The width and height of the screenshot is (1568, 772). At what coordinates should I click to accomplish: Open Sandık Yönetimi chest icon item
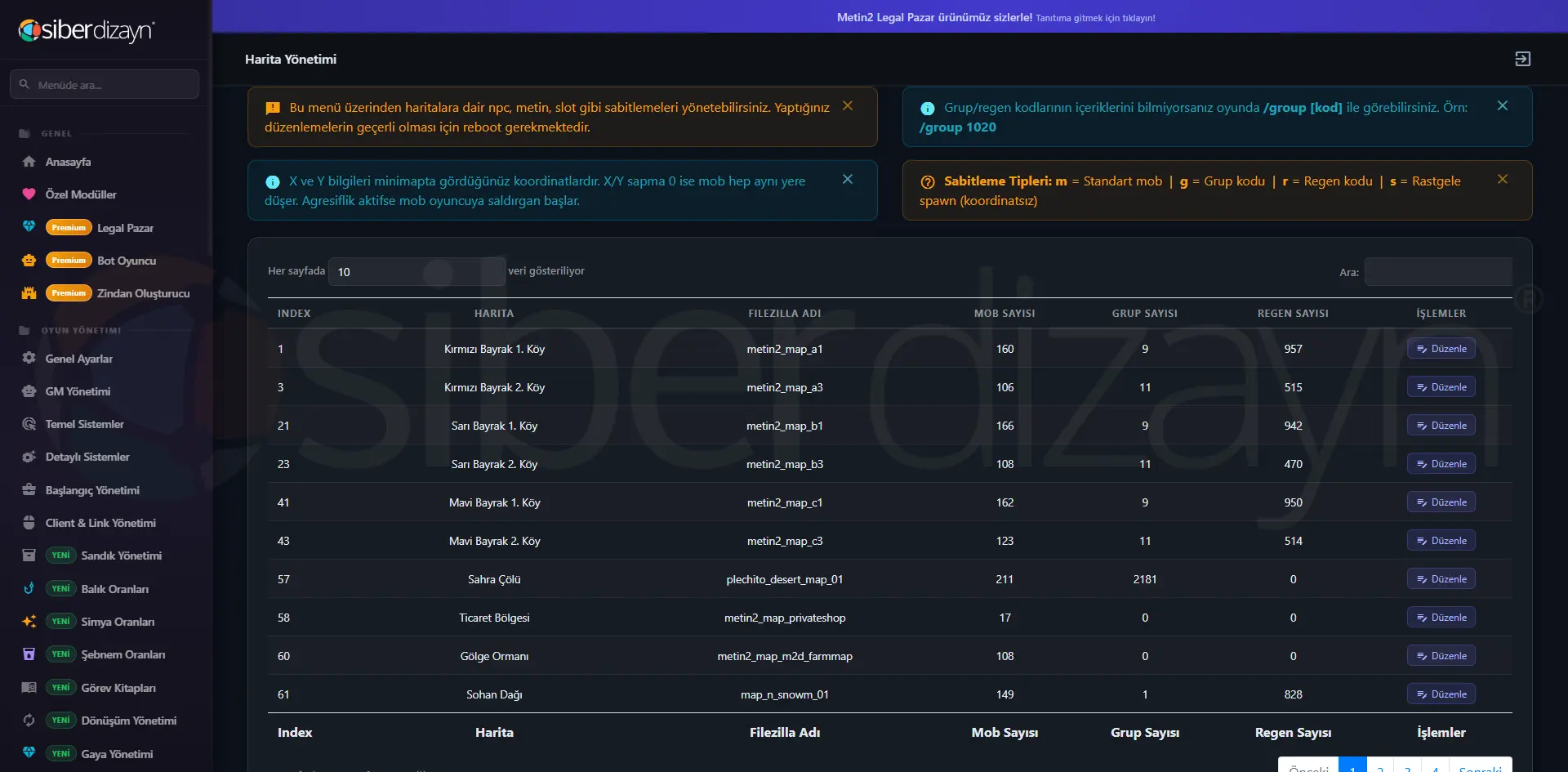pyautogui.click(x=29, y=556)
